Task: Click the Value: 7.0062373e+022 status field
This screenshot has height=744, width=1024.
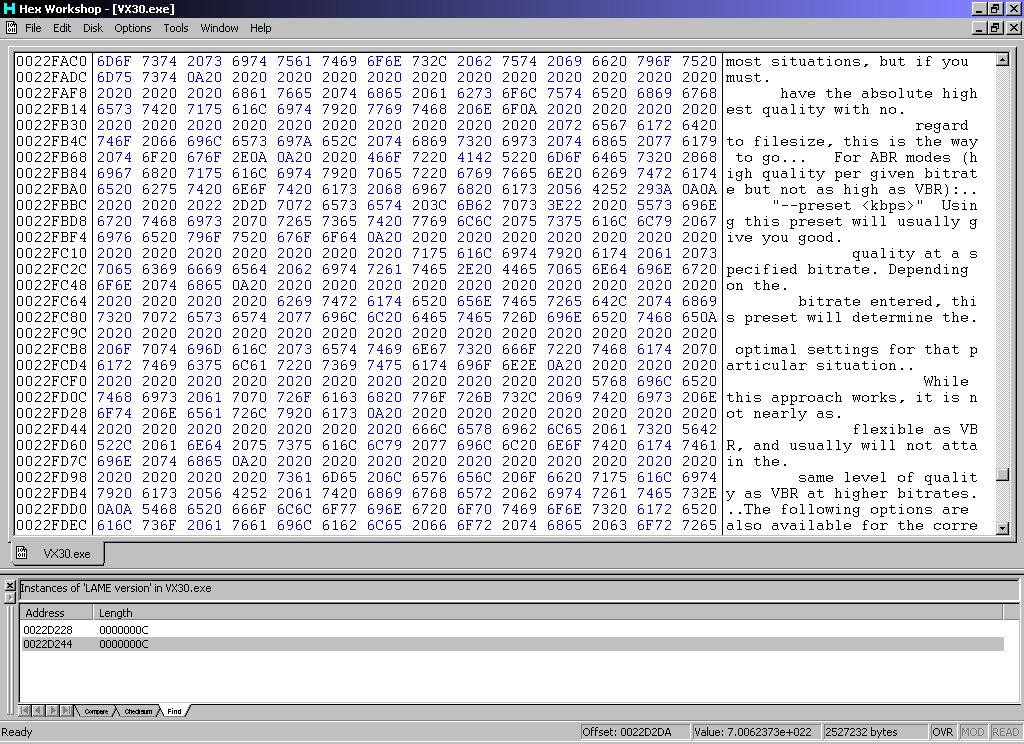Action: click(x=756, y=732)
